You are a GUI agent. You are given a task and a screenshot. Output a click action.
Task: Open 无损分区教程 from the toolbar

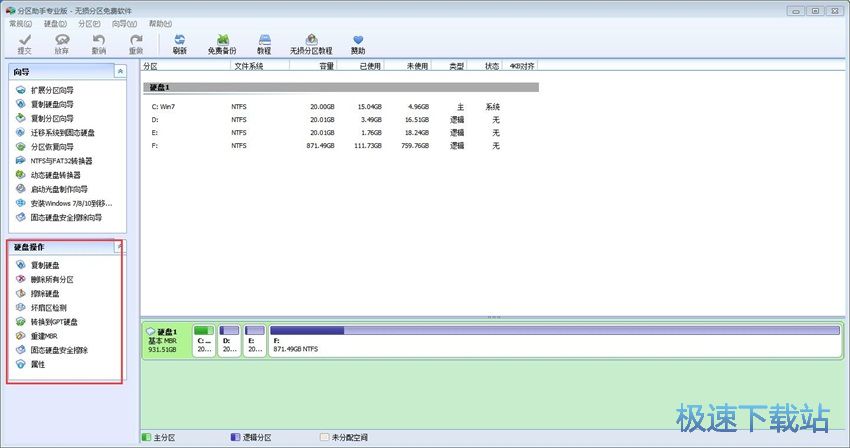[x=311, y=44]
